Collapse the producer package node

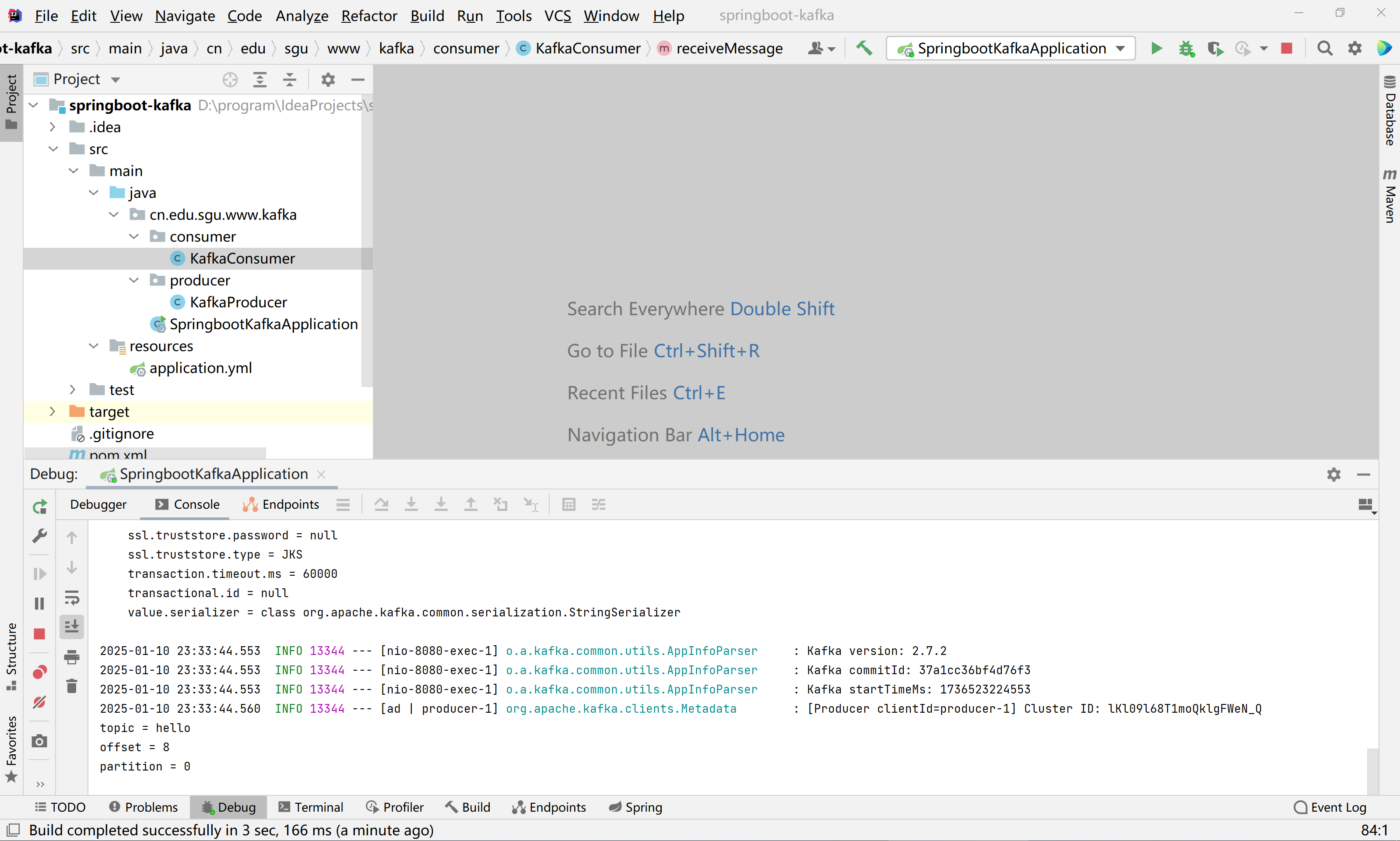coord(133,280)
